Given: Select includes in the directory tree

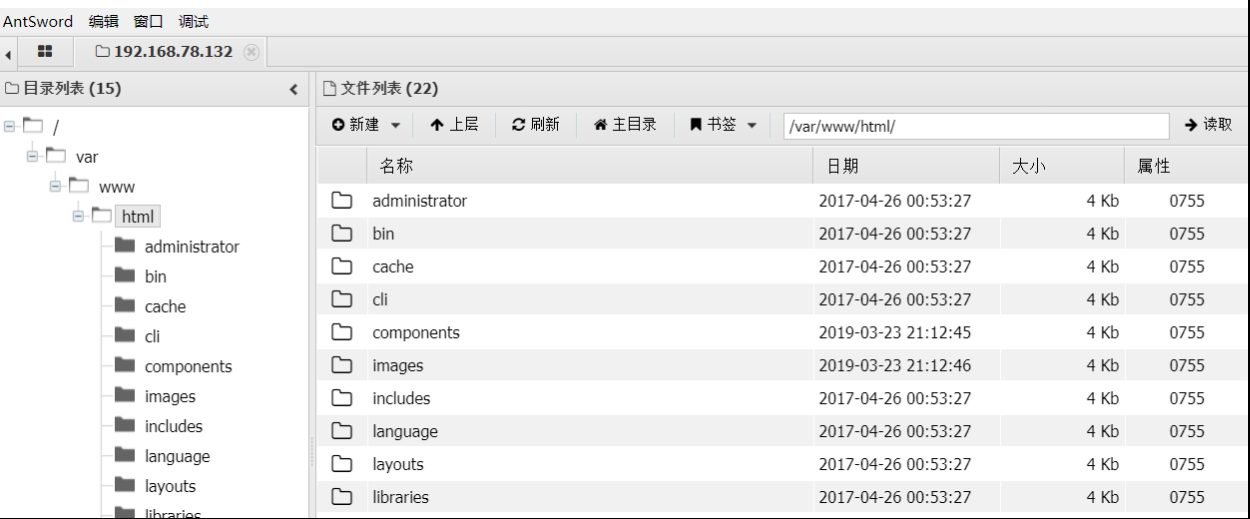Looking at the screenshot, I should click(173, 426).
